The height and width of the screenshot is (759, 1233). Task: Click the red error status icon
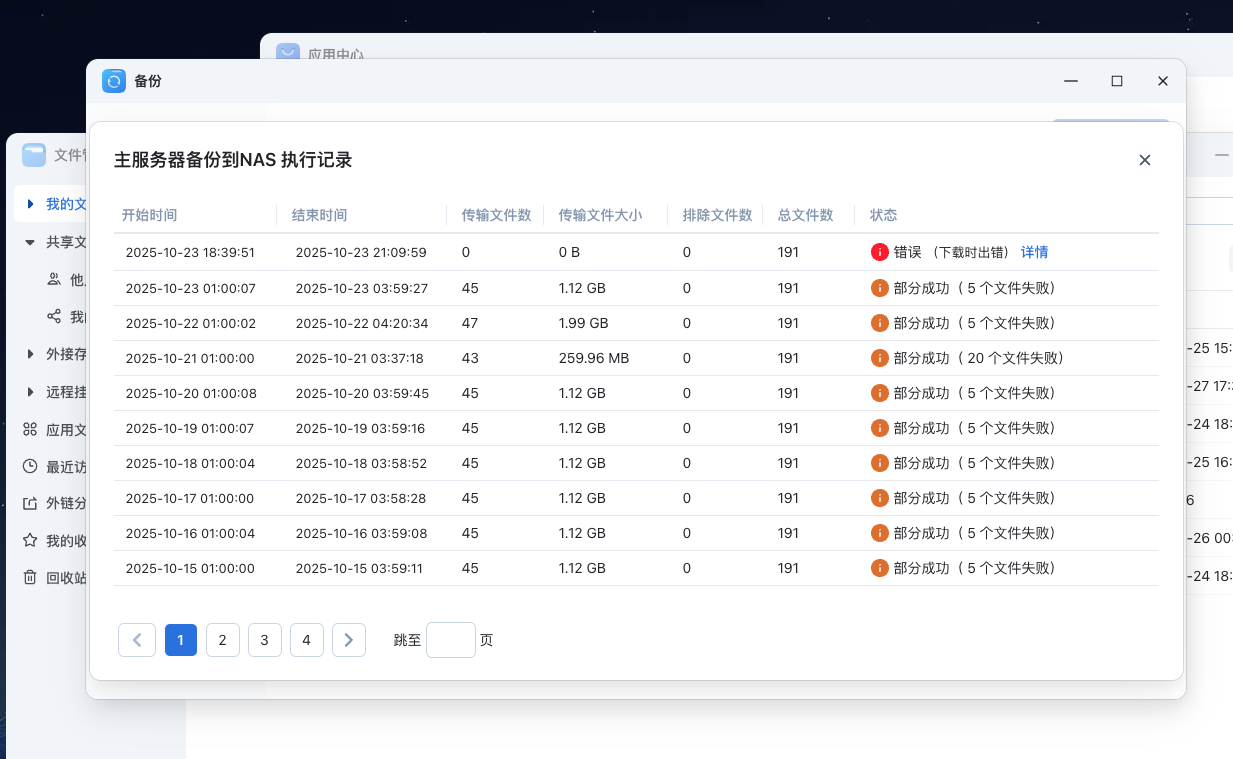click(880, 252)
